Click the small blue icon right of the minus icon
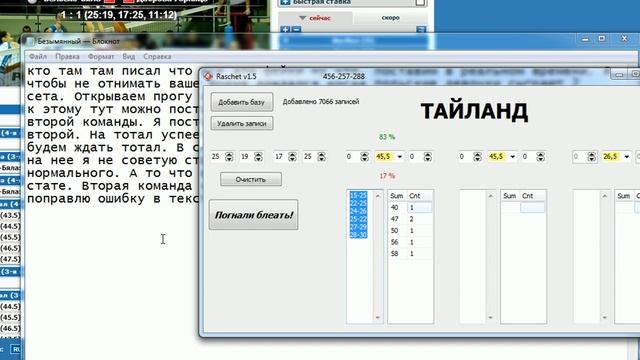The width and height of the screenshot is (640, 360). [x=421, y=30]
